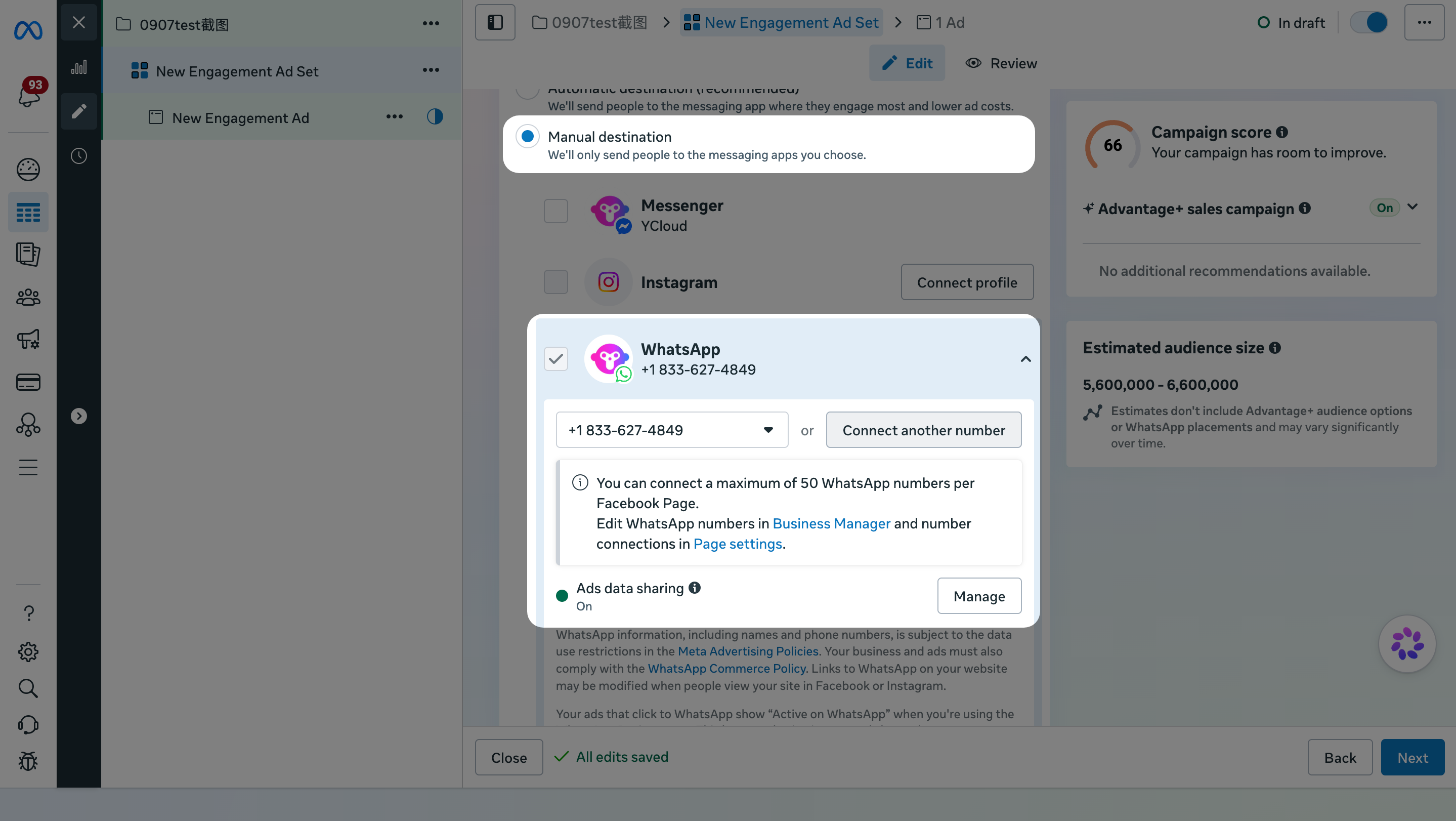
Task: Open the Settings gear icon
Action: (28, 652)
